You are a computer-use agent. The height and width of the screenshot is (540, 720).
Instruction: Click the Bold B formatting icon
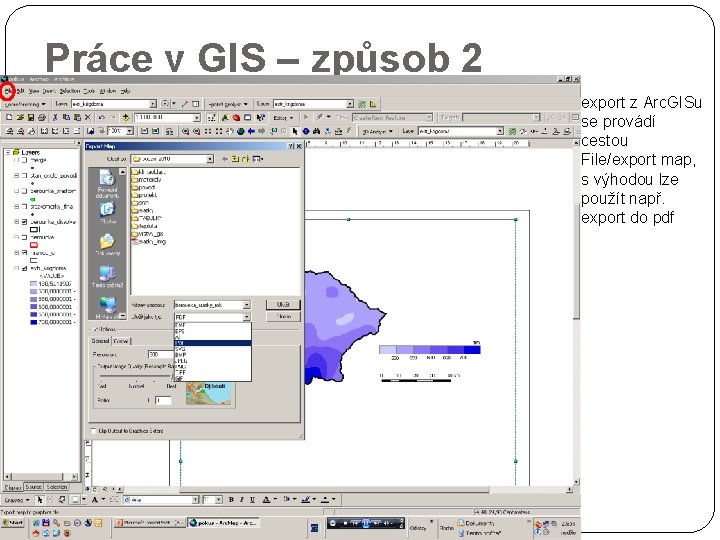tap(231, 500)
